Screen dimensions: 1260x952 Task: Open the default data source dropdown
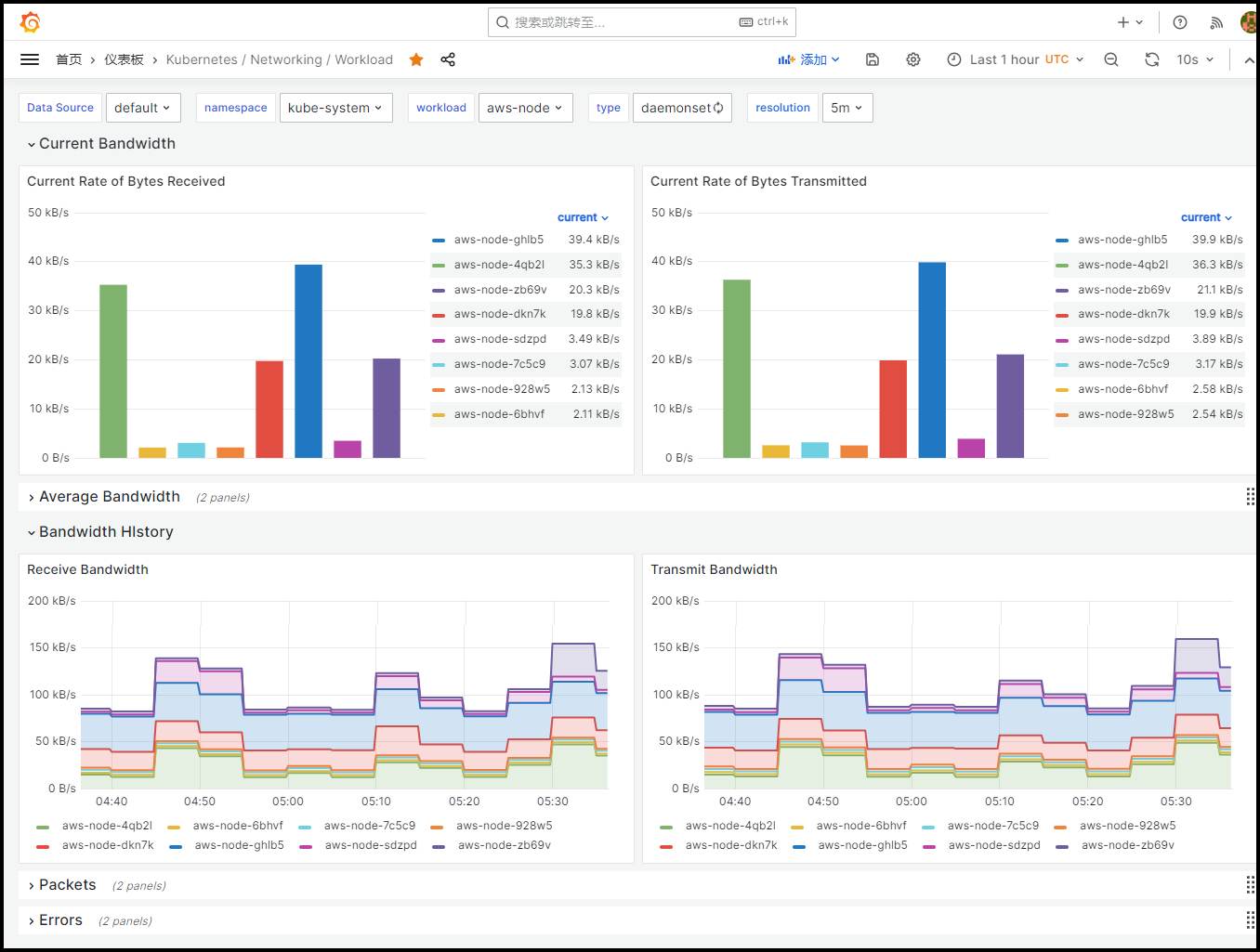click(143, 108)
